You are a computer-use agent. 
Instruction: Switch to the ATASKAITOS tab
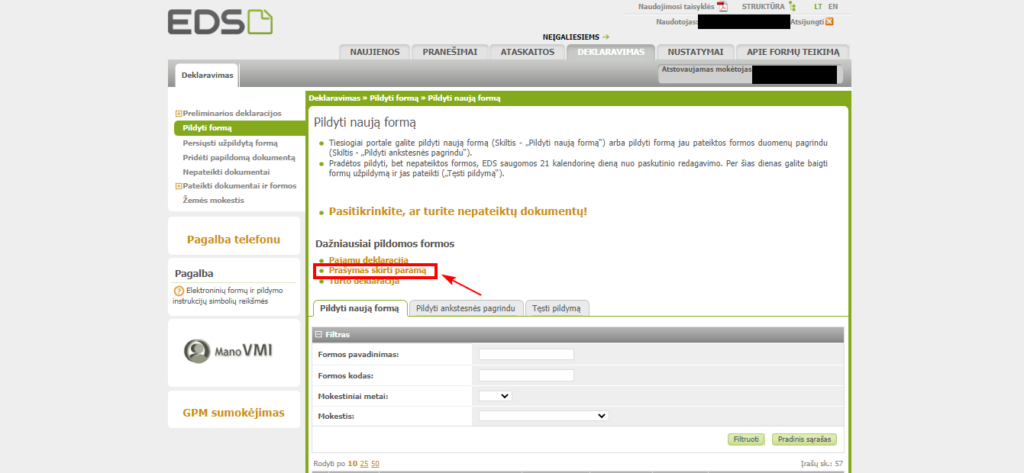527,52
